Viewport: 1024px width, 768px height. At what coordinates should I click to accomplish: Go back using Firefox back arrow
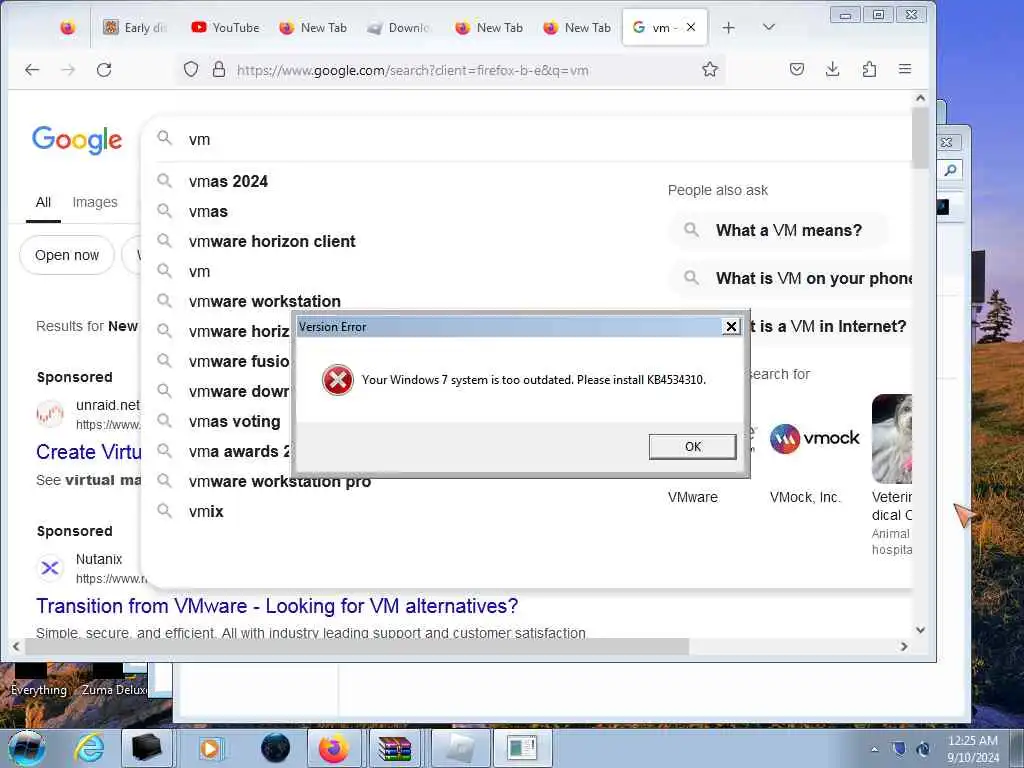point(32,70)
